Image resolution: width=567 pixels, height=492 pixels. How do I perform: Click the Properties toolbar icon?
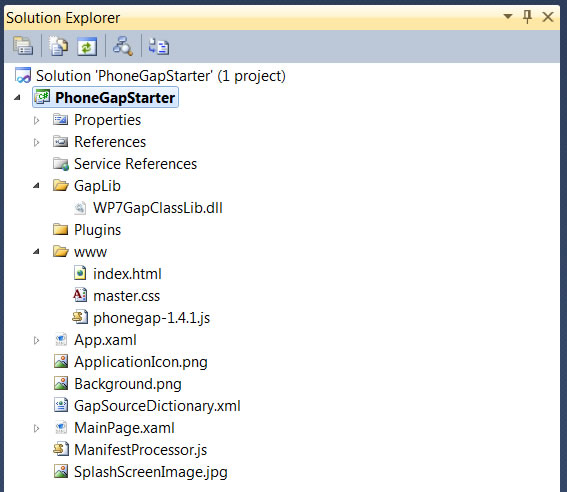(23, 46)
